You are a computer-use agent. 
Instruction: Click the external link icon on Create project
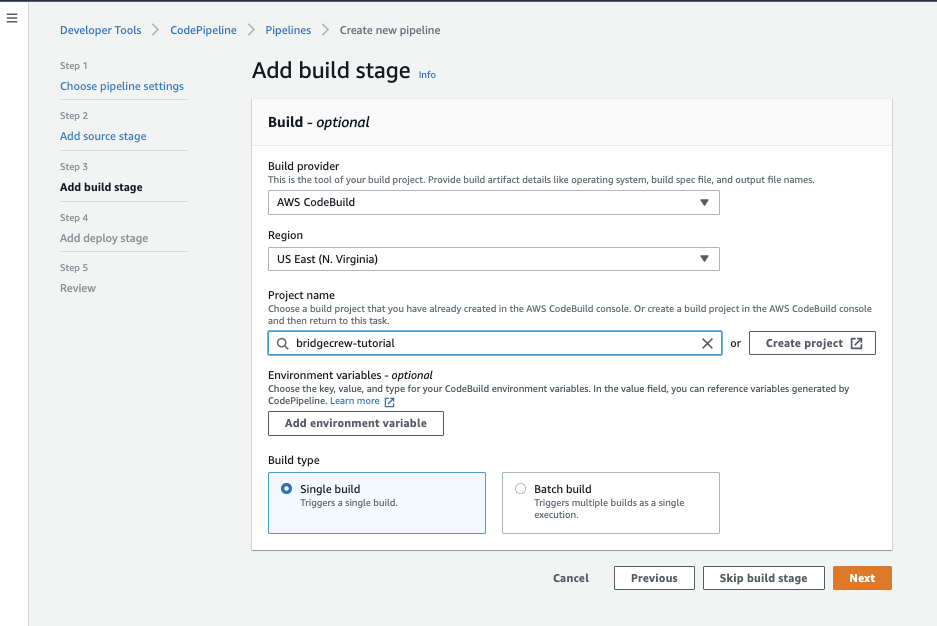click(856, 343)
